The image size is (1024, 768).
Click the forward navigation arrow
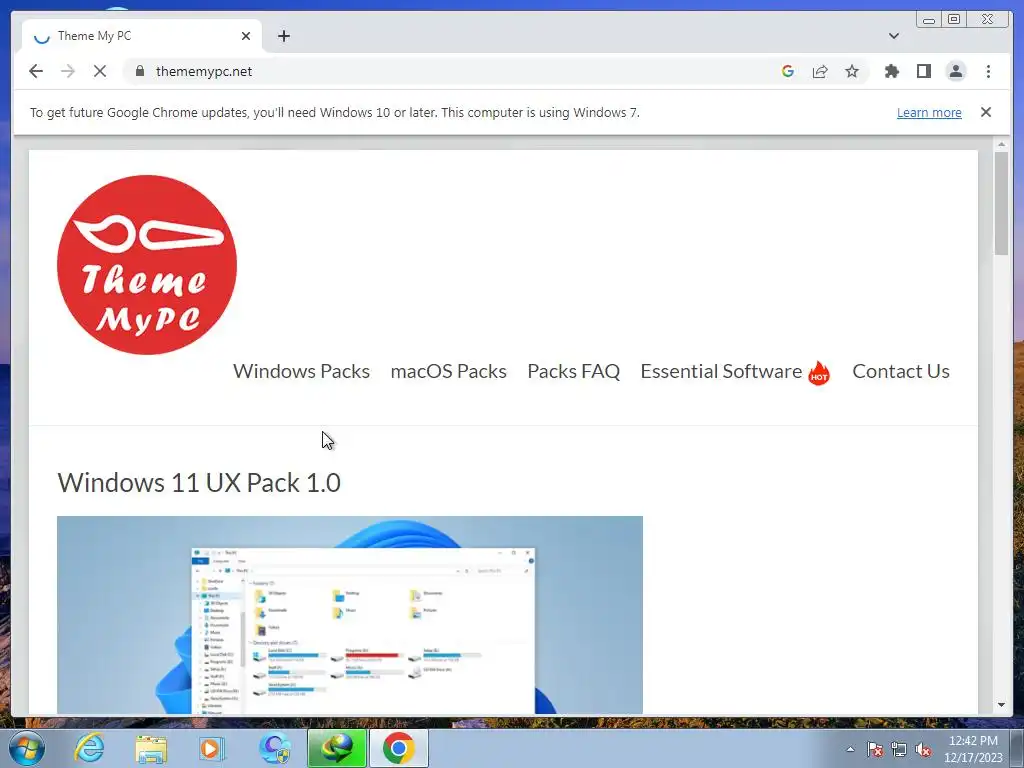(x=68, y=71)
